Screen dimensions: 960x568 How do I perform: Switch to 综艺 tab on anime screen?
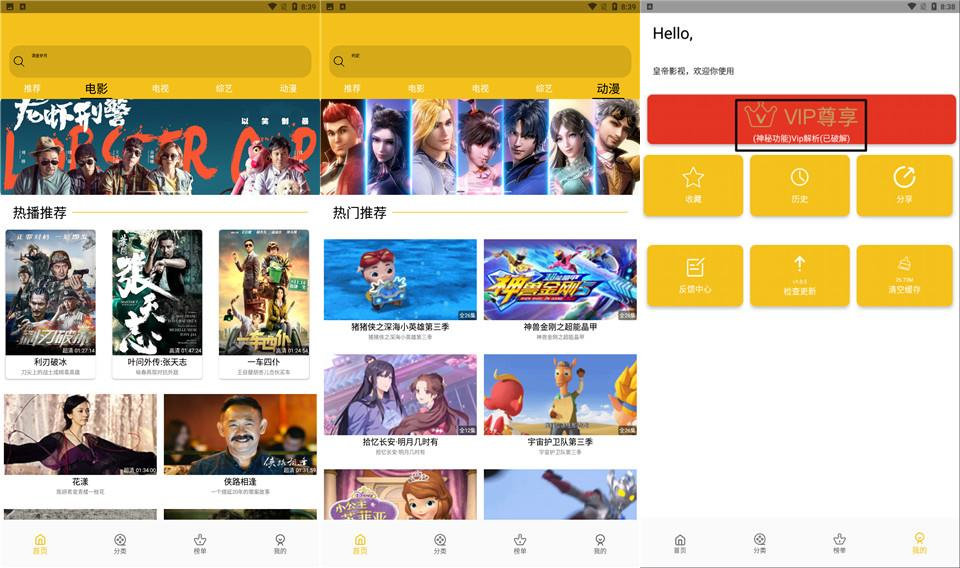click(x=544, y=89)
